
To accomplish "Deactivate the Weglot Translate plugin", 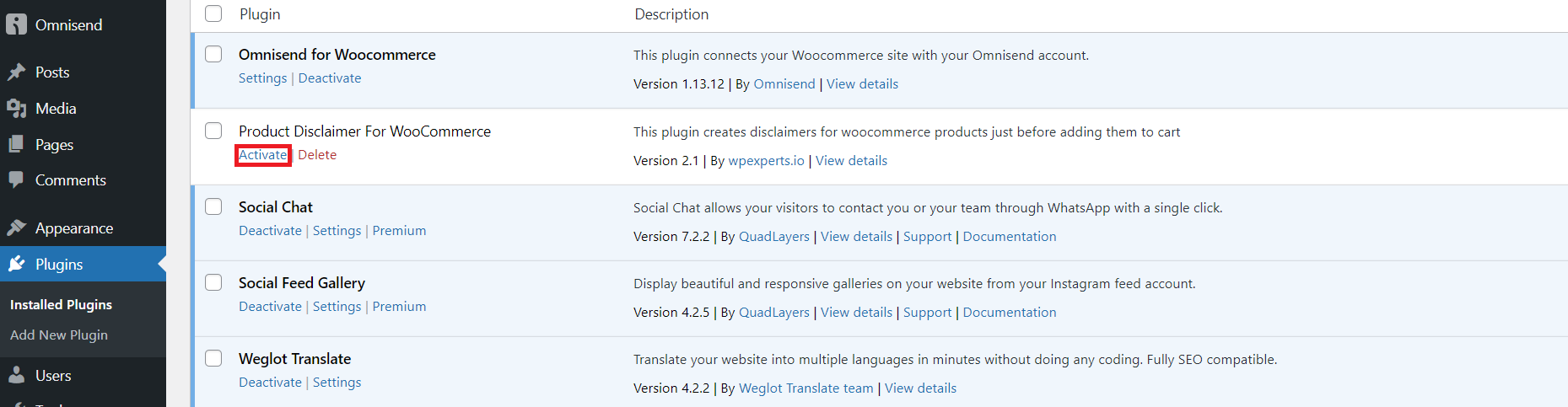I will click(x=270, y=383).
